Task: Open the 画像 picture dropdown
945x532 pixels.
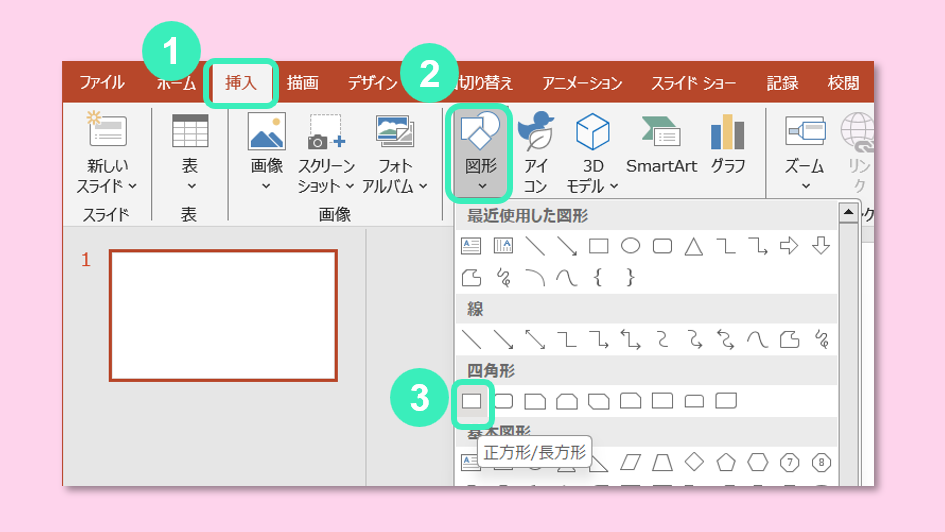Action: click(x=266, y=151)
